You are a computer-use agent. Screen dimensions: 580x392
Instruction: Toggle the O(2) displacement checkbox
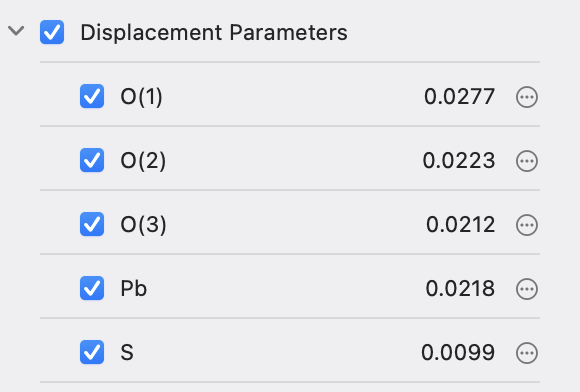click(x=92, y=160)
